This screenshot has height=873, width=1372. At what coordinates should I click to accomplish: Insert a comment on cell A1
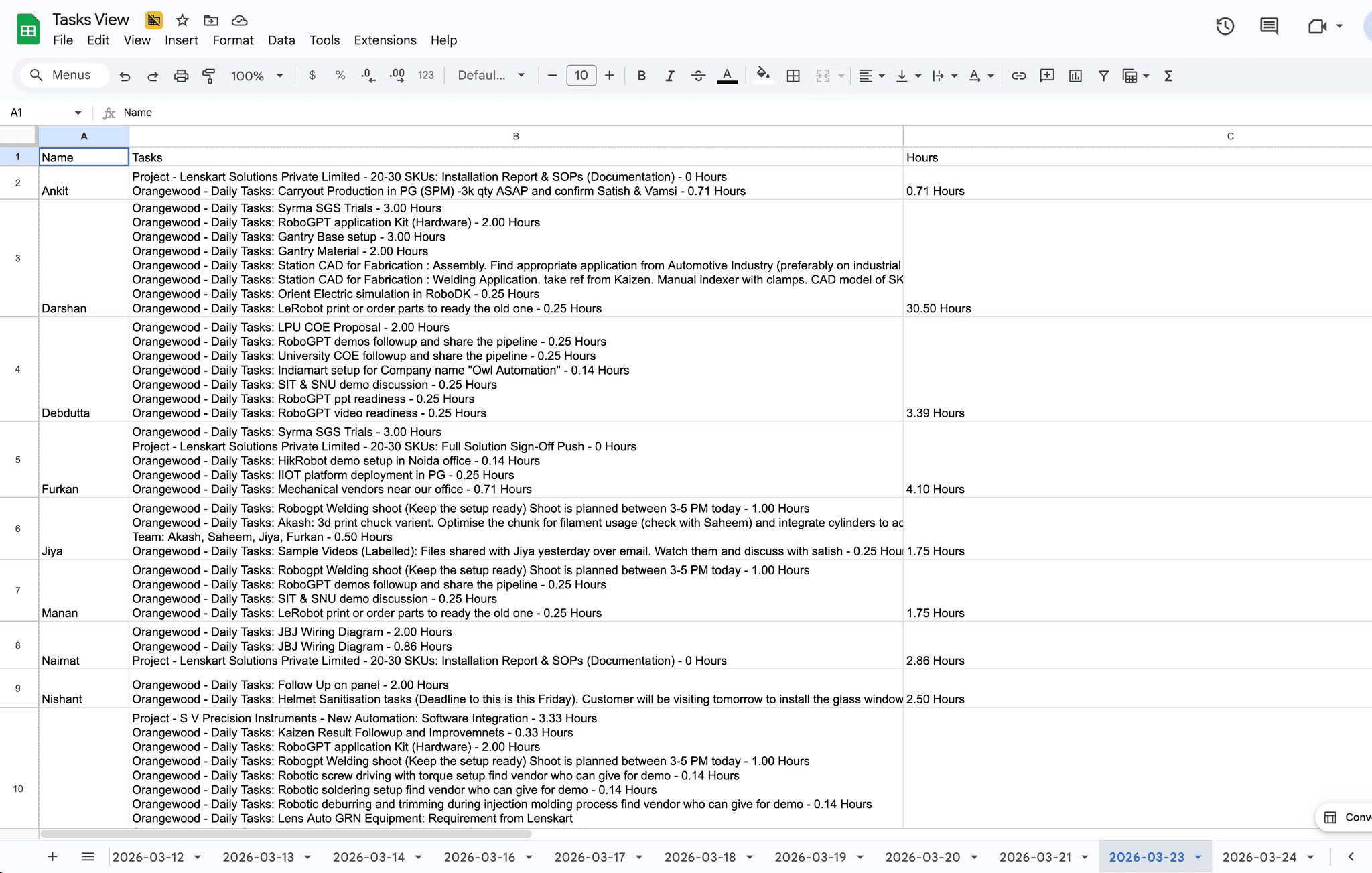pyautogui.click(x=1046, y=75)
